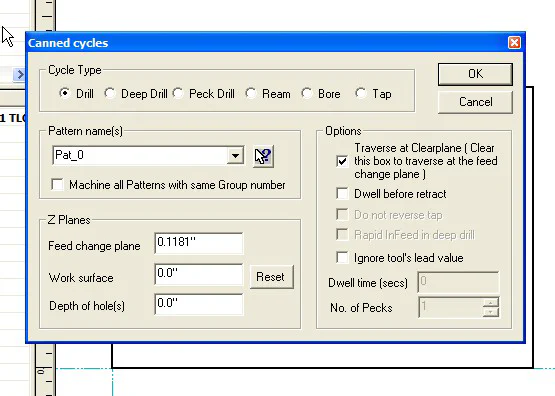Select the Drill cycle type
The width and height of the screenshot is (555, 396).
pyautogui.click(x=65, y=93)
